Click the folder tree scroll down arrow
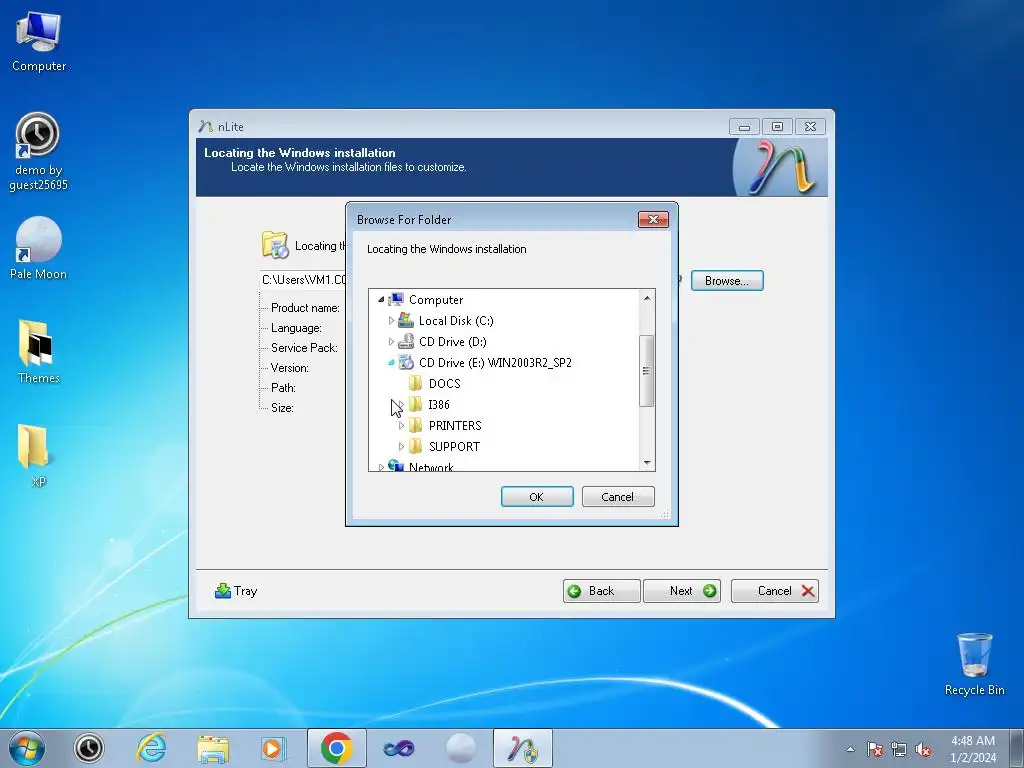 click(647, 462)
